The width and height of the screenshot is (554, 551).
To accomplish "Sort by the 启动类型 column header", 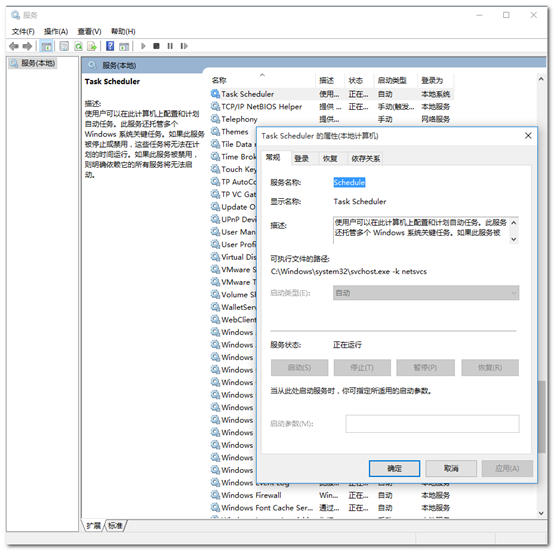I will (396, 81).
